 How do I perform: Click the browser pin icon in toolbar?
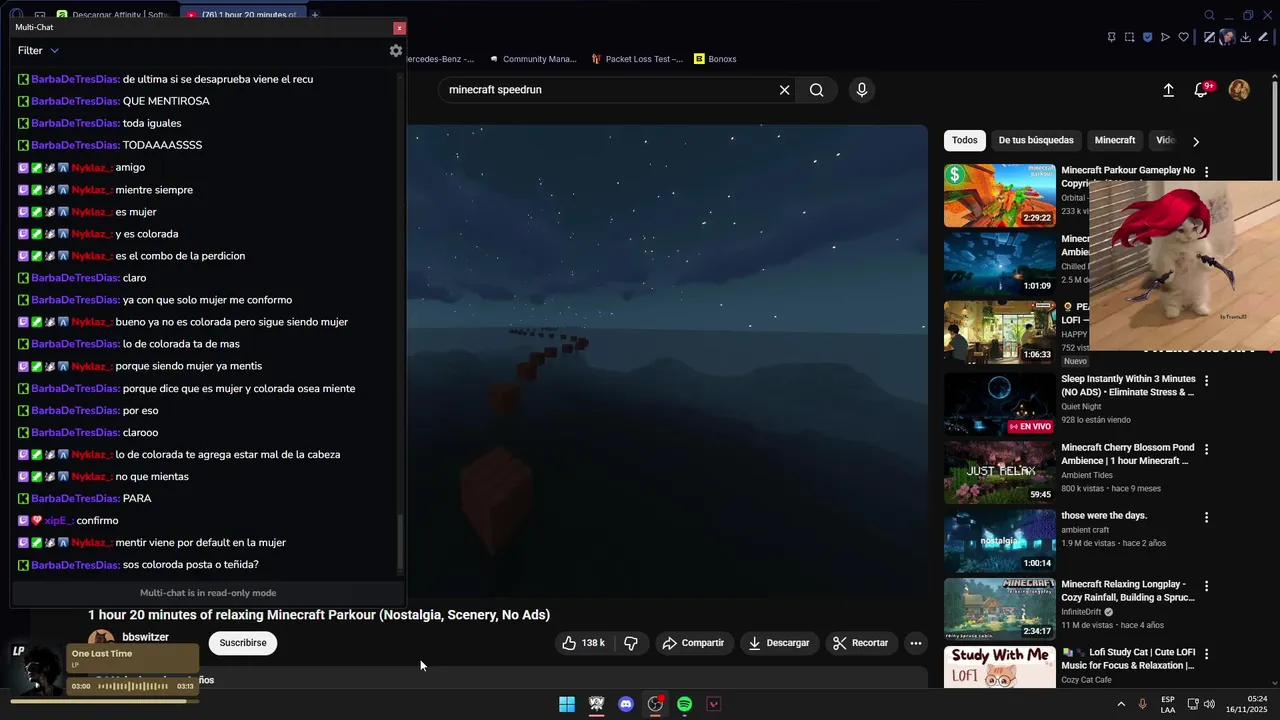click(1111, 37)
